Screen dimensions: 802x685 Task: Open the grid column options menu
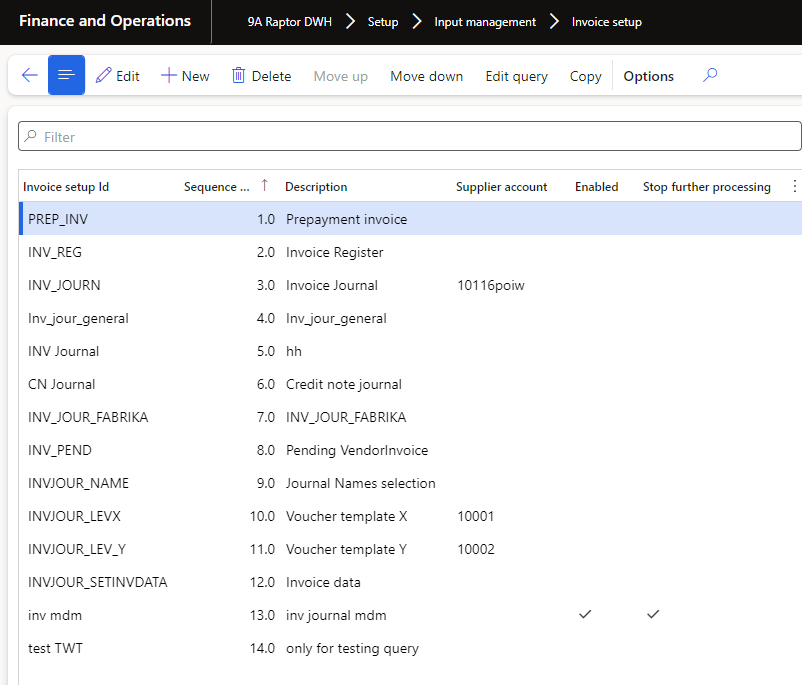click(x=795, y=186)
